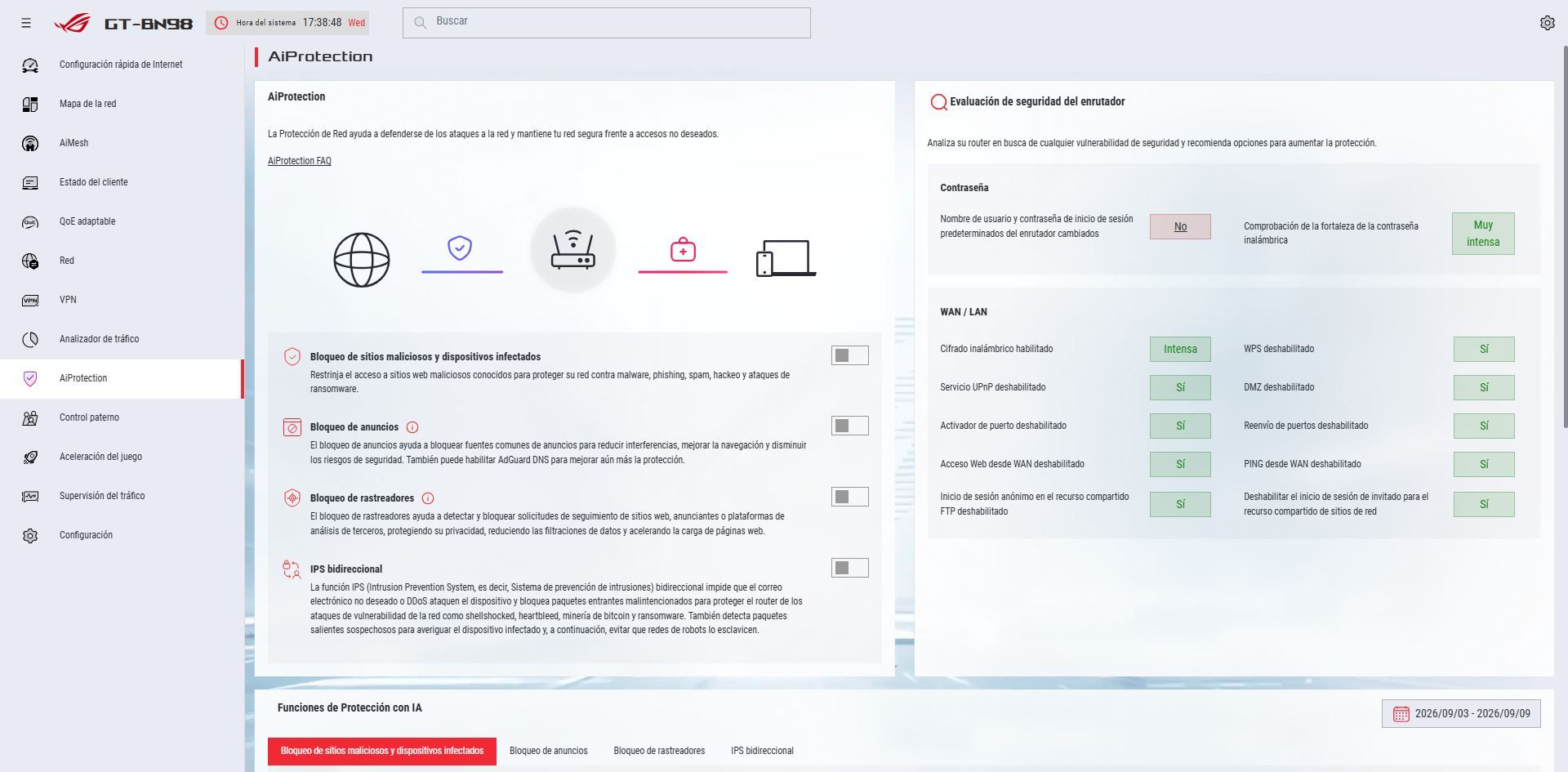Enable Bloqueo de anuncios toggle
This screenshot has width=1568, height=772.
[x=849, y=426]
